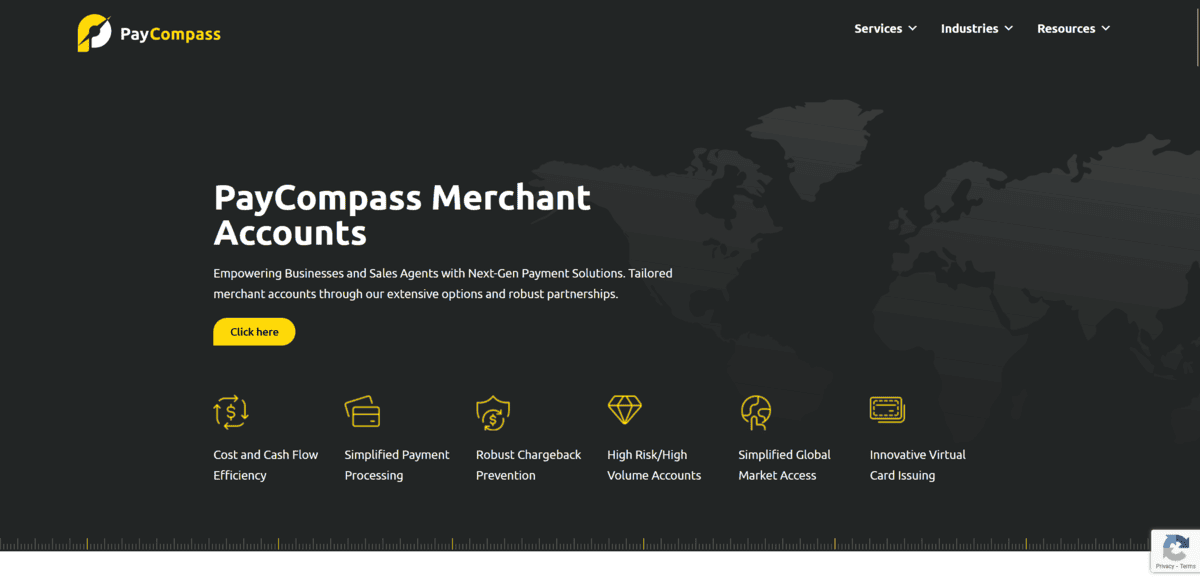Click the PayCompass logo icon
The height and width of the screenshot is (579, 1200).
[94, 32]
